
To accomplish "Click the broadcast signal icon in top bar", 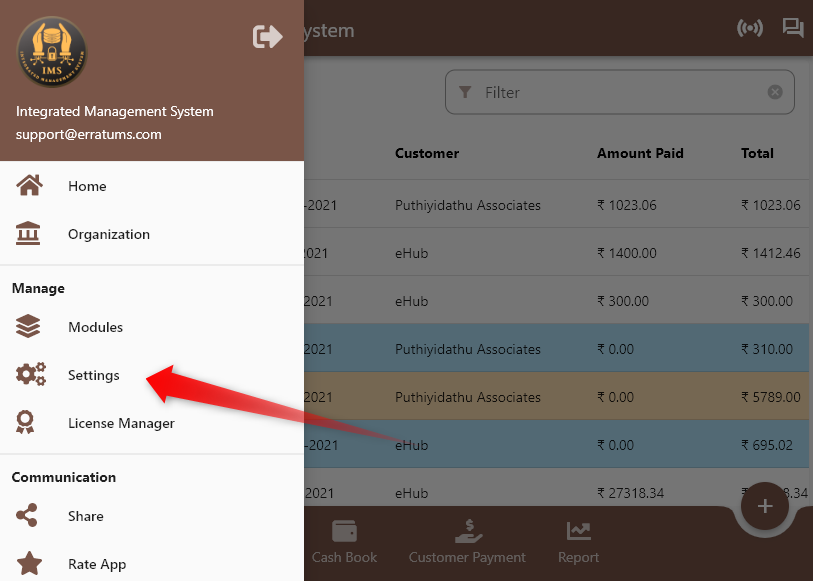I will point(750,28).
